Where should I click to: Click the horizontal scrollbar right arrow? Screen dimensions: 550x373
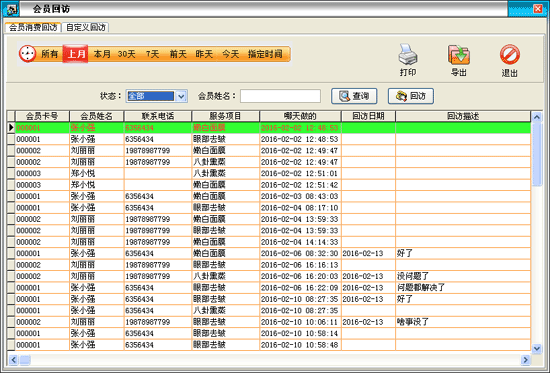click(525, 360)
